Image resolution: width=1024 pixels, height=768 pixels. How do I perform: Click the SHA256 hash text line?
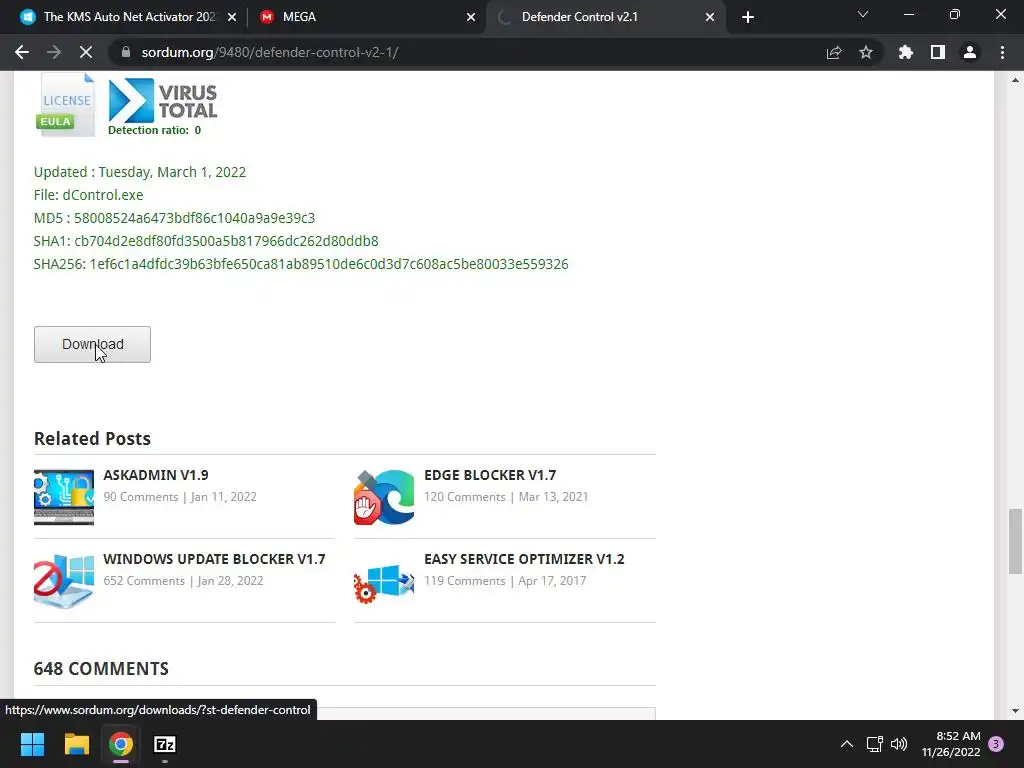(301, 264)
